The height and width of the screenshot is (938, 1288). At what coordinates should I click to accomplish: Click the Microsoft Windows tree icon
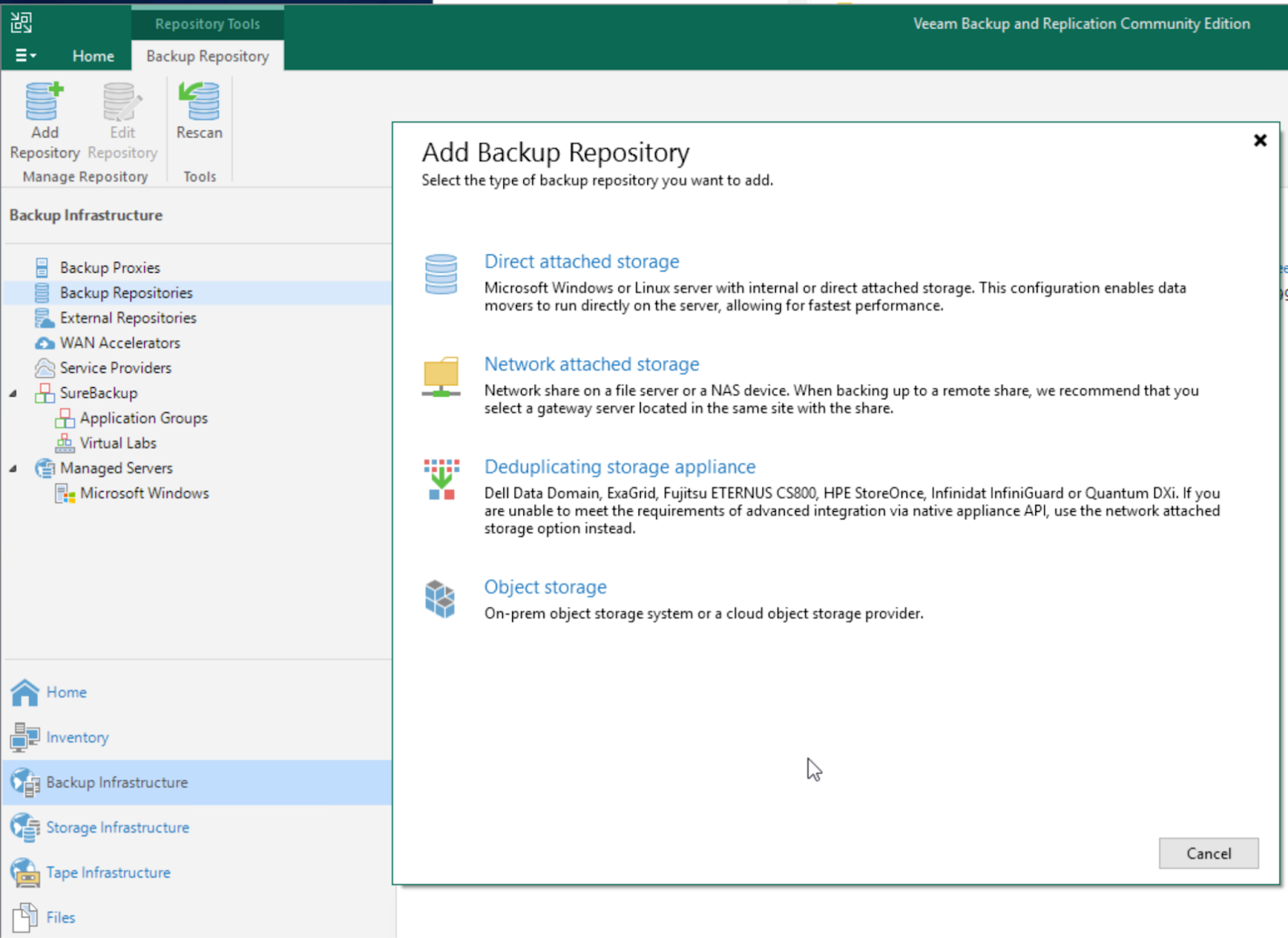click(64, 494)
